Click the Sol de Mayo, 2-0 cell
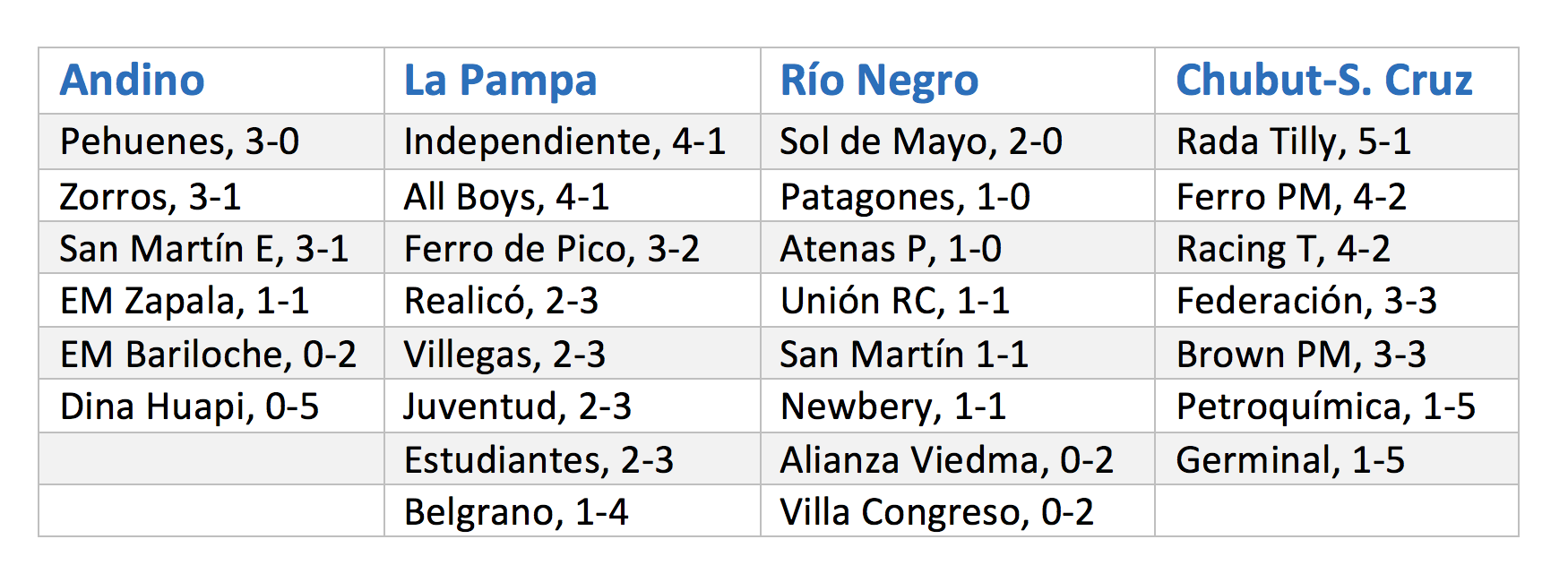The image size is (1568, 582). pyautogui.click(x=958, y=141)
